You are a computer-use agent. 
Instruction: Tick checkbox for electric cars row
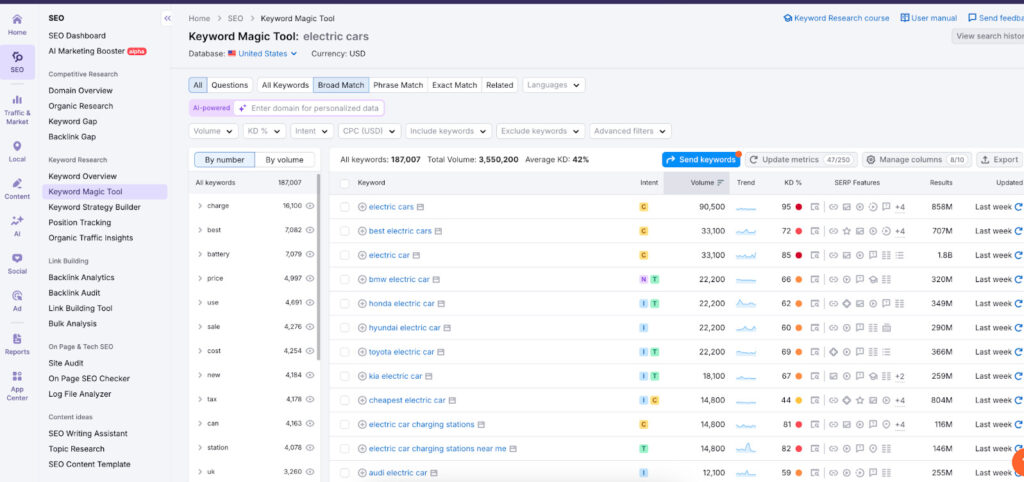[x=344, y=207]
